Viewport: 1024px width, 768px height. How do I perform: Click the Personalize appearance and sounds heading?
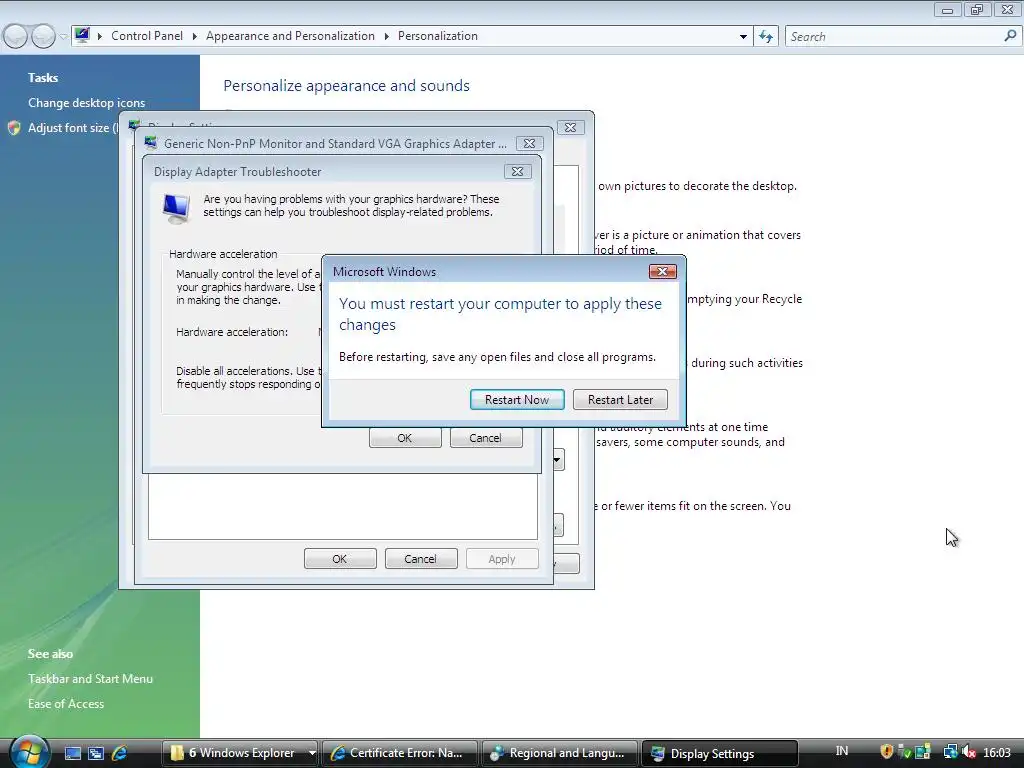click(346, 86)
